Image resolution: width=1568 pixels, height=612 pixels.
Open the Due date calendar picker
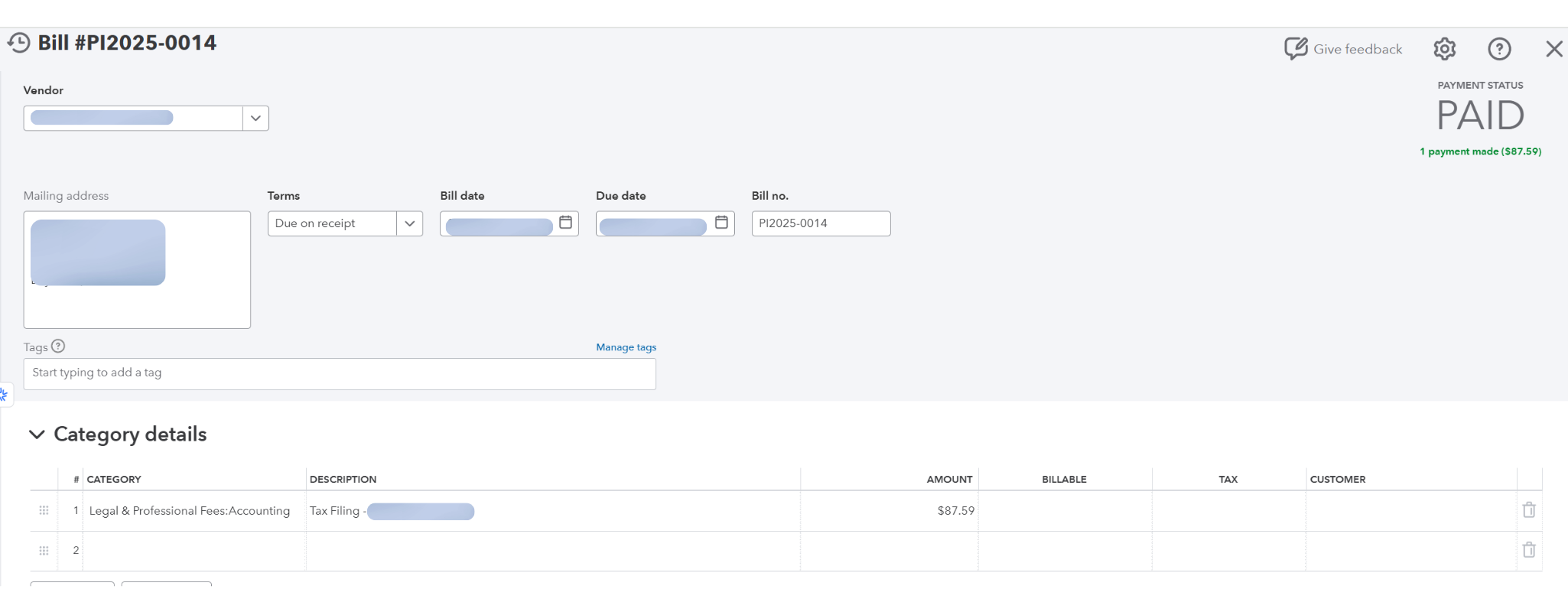tap(721, 223)
